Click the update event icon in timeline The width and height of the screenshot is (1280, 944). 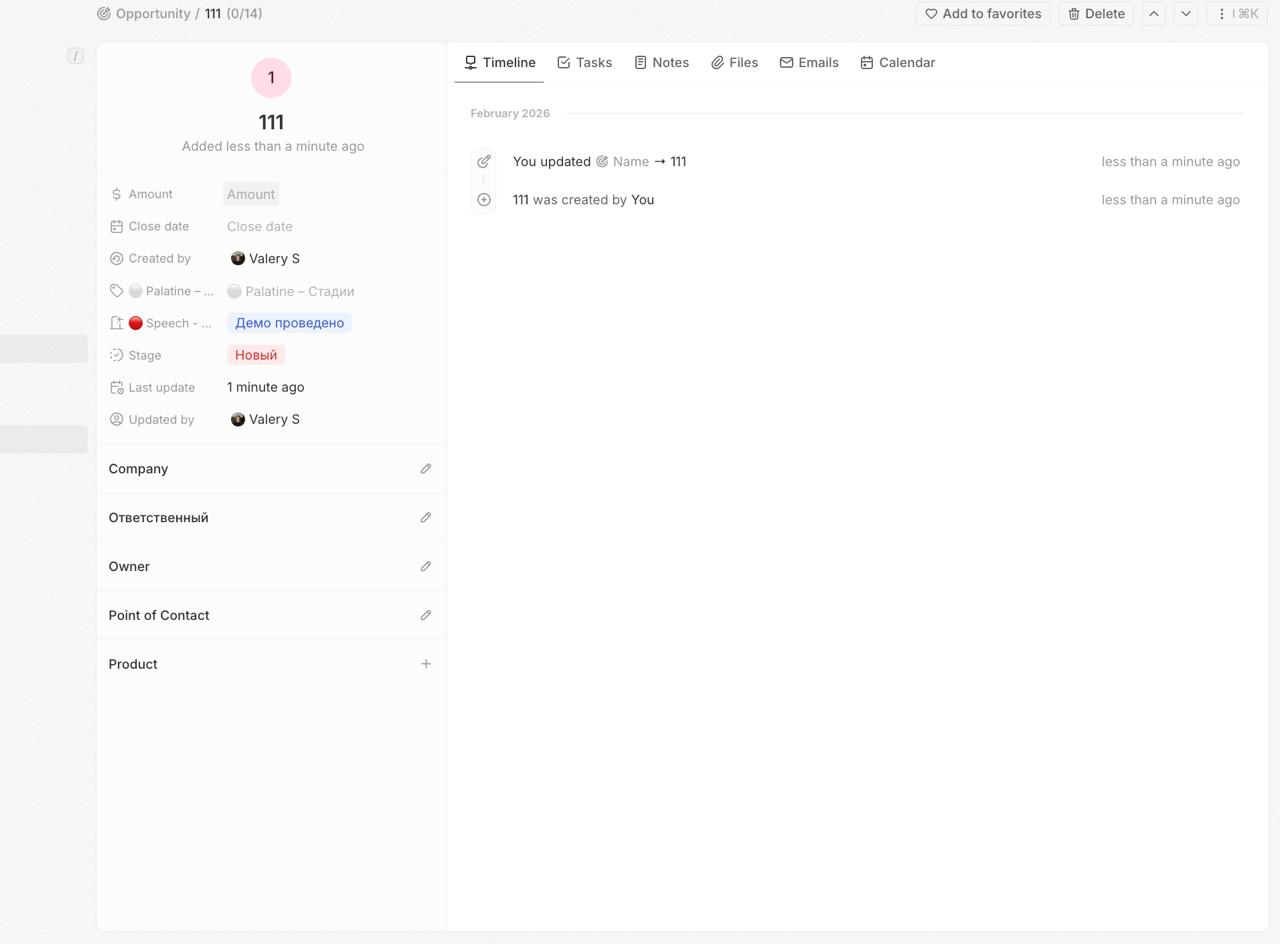(484, 161)
